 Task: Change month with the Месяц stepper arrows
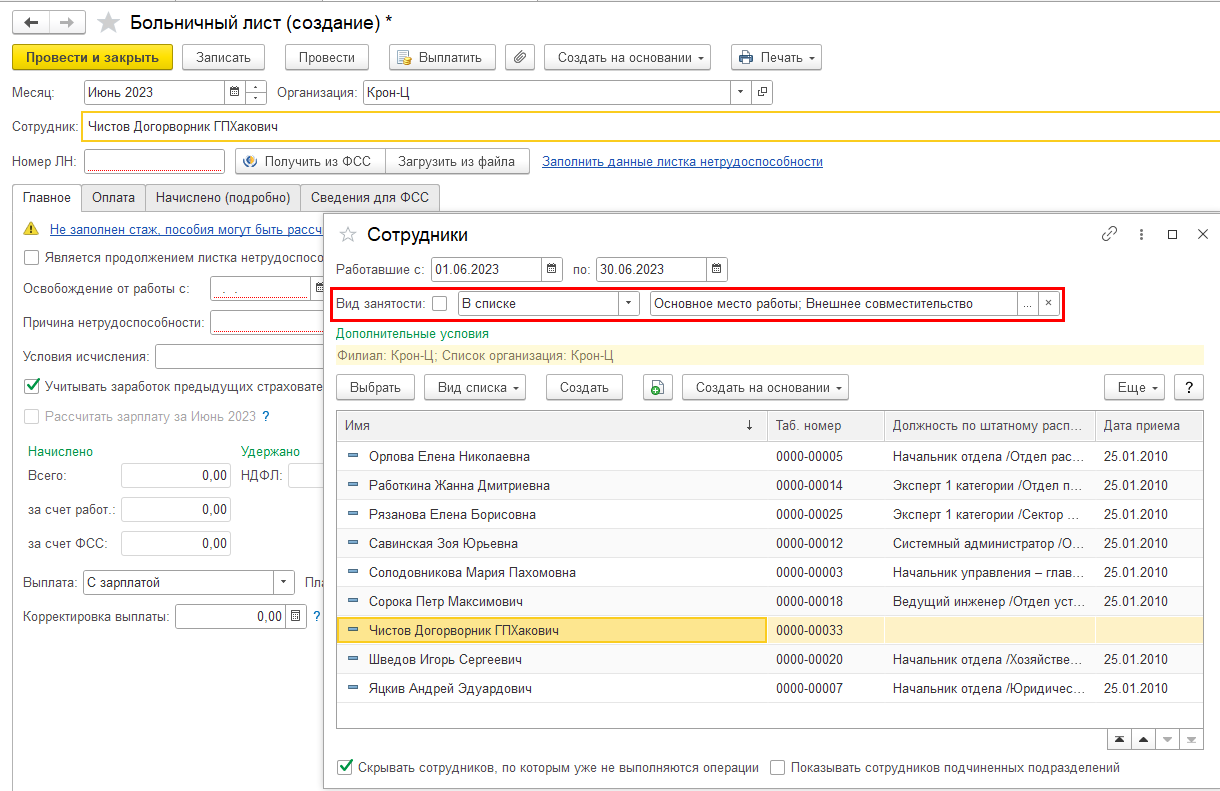[x=256, y=92]
